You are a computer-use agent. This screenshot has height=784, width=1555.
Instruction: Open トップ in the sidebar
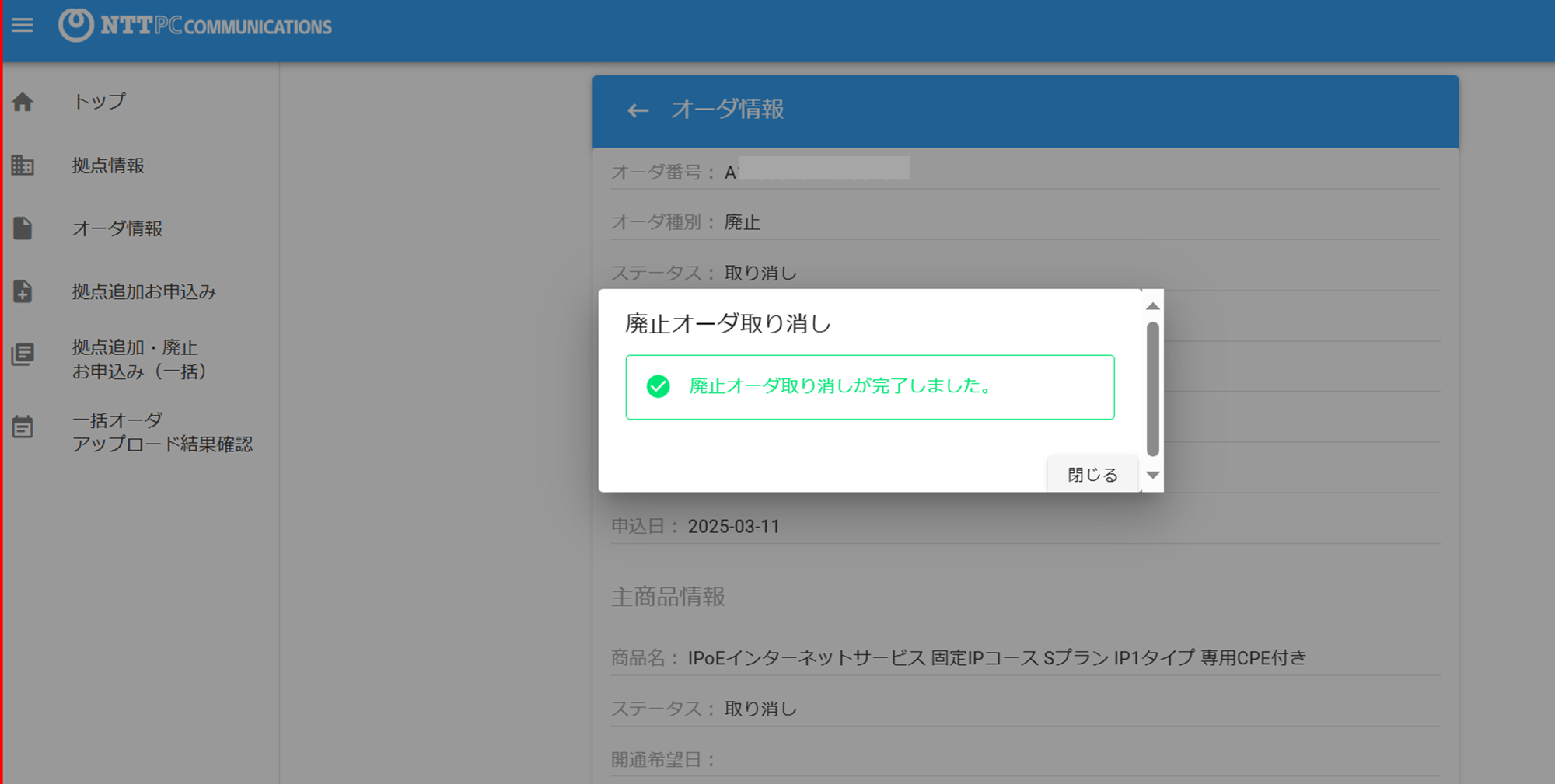pos(99,102)
